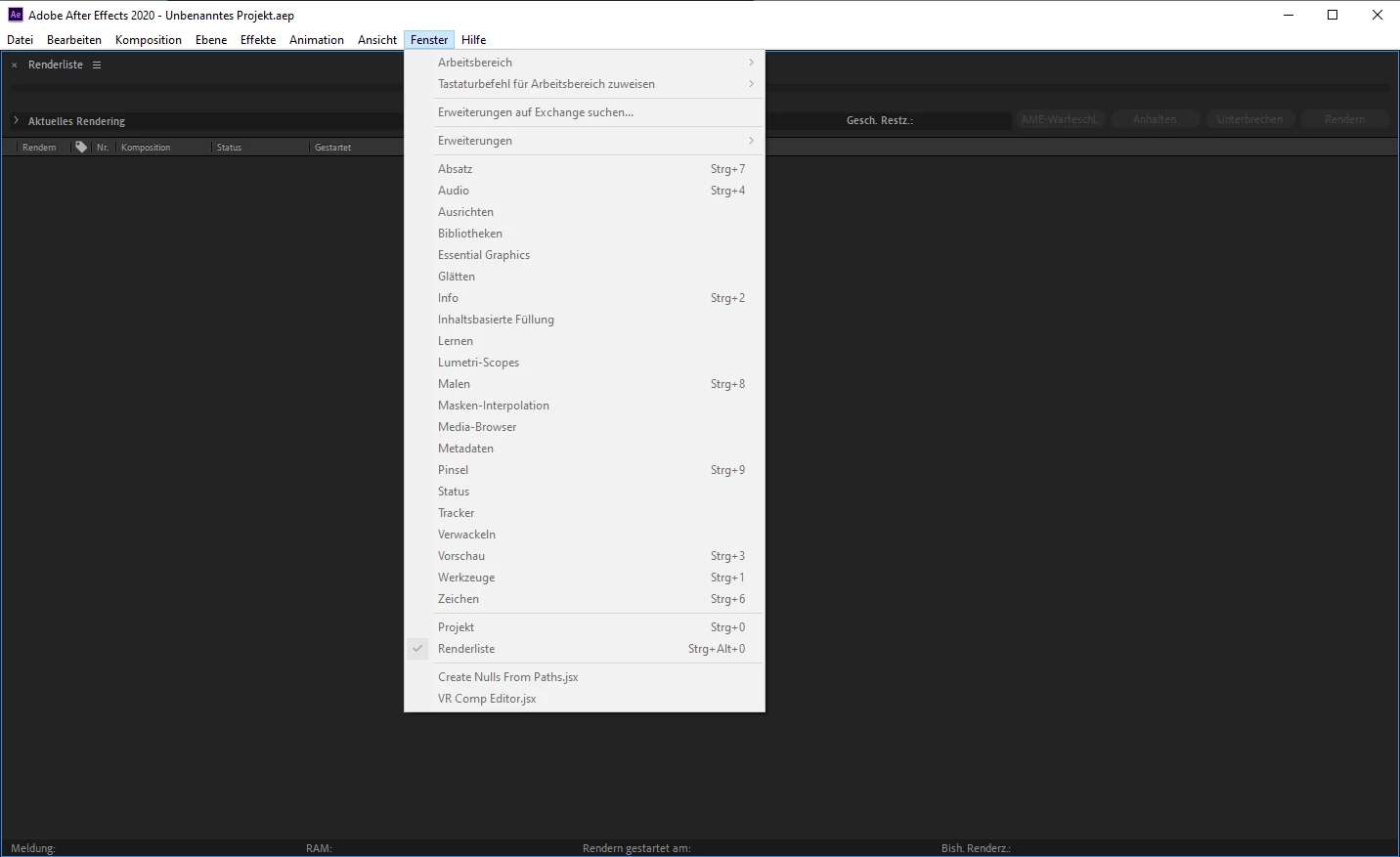Minimize the After Effects window
This screenshot has width=1400, height=857.
tap(1288, 15)
